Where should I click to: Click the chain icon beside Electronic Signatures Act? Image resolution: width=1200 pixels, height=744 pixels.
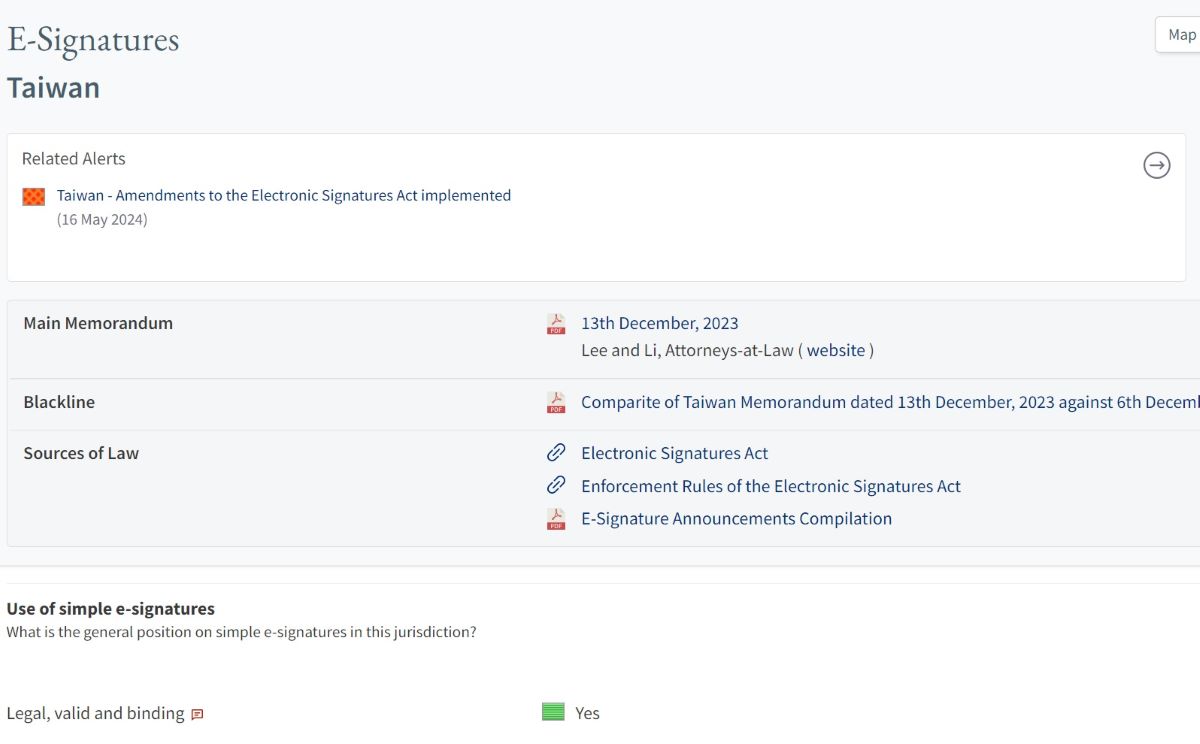556,453
